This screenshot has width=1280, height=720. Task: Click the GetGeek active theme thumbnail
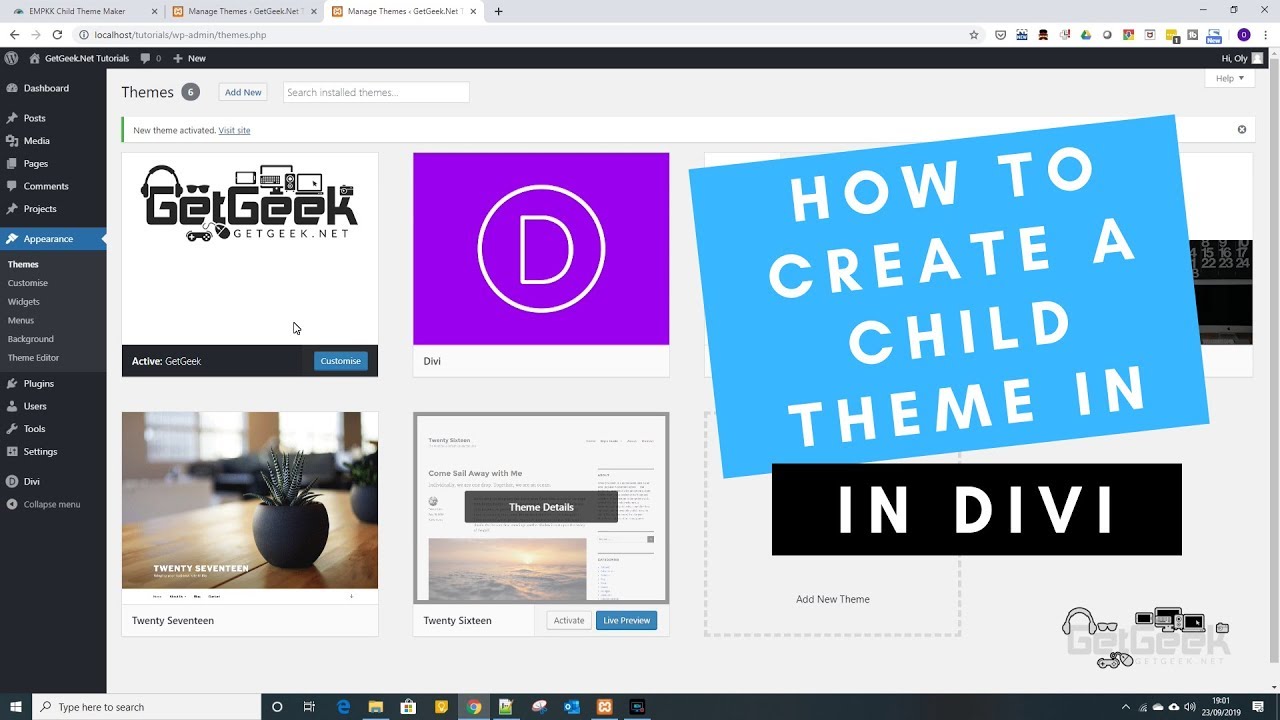tap(250, 249)
